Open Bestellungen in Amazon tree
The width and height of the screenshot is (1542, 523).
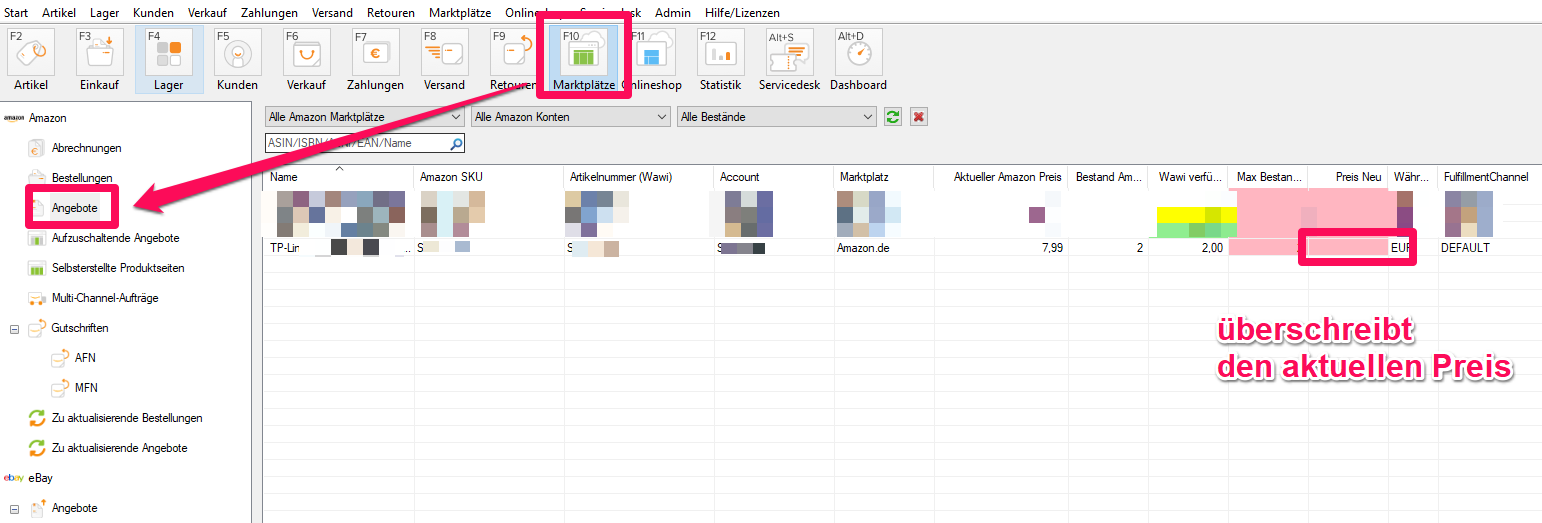(x=82, y=178)
